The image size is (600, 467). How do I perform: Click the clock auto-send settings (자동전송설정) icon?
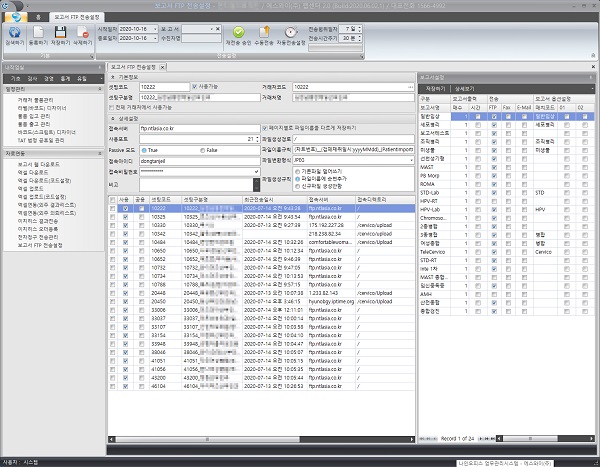(291, 32)
